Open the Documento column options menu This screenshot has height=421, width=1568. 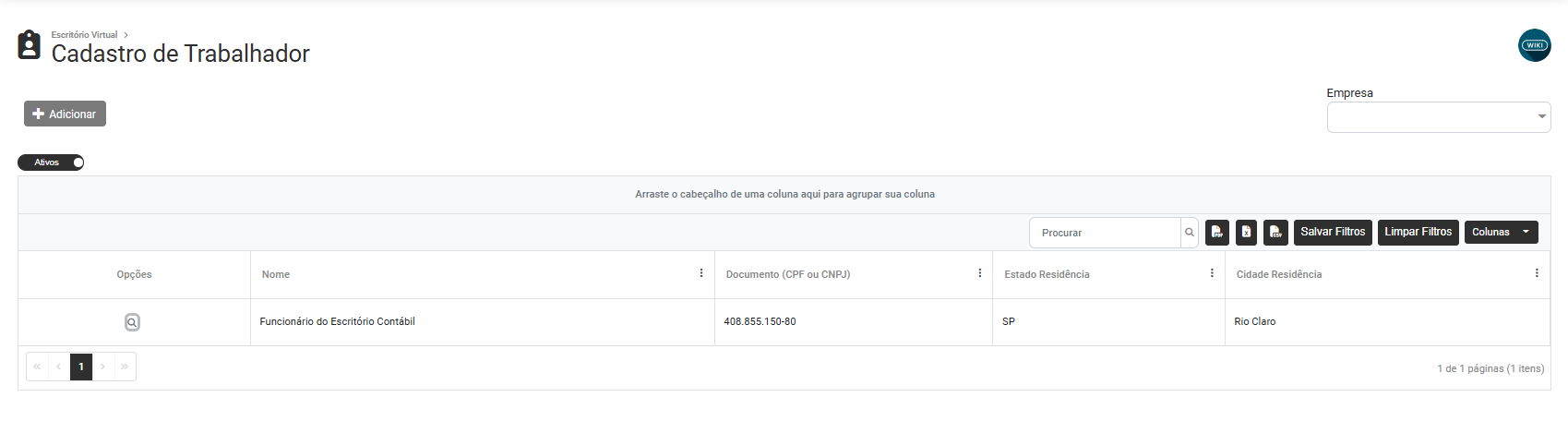click(979, 273)
